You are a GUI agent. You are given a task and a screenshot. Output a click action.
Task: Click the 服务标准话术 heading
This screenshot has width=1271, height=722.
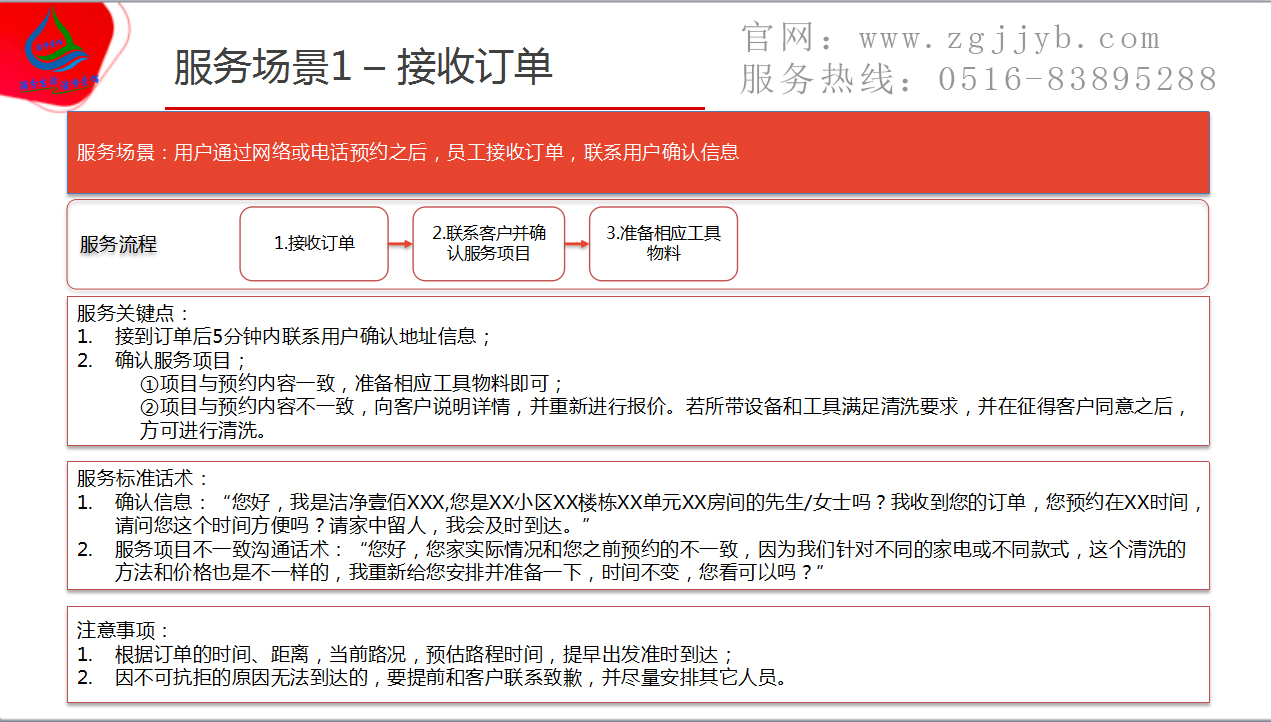(x=143, y=479)
